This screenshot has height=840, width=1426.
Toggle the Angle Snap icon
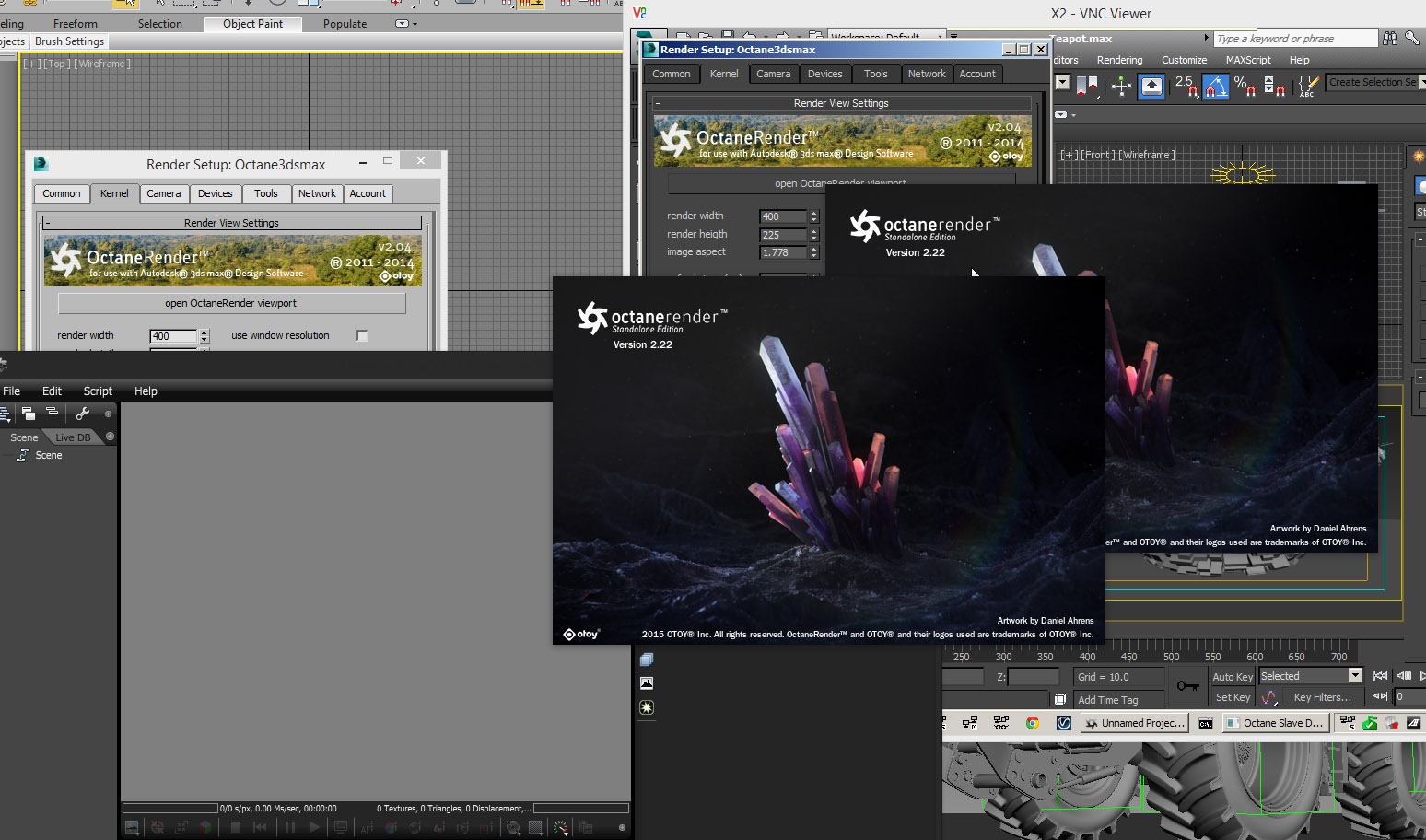1216,86
